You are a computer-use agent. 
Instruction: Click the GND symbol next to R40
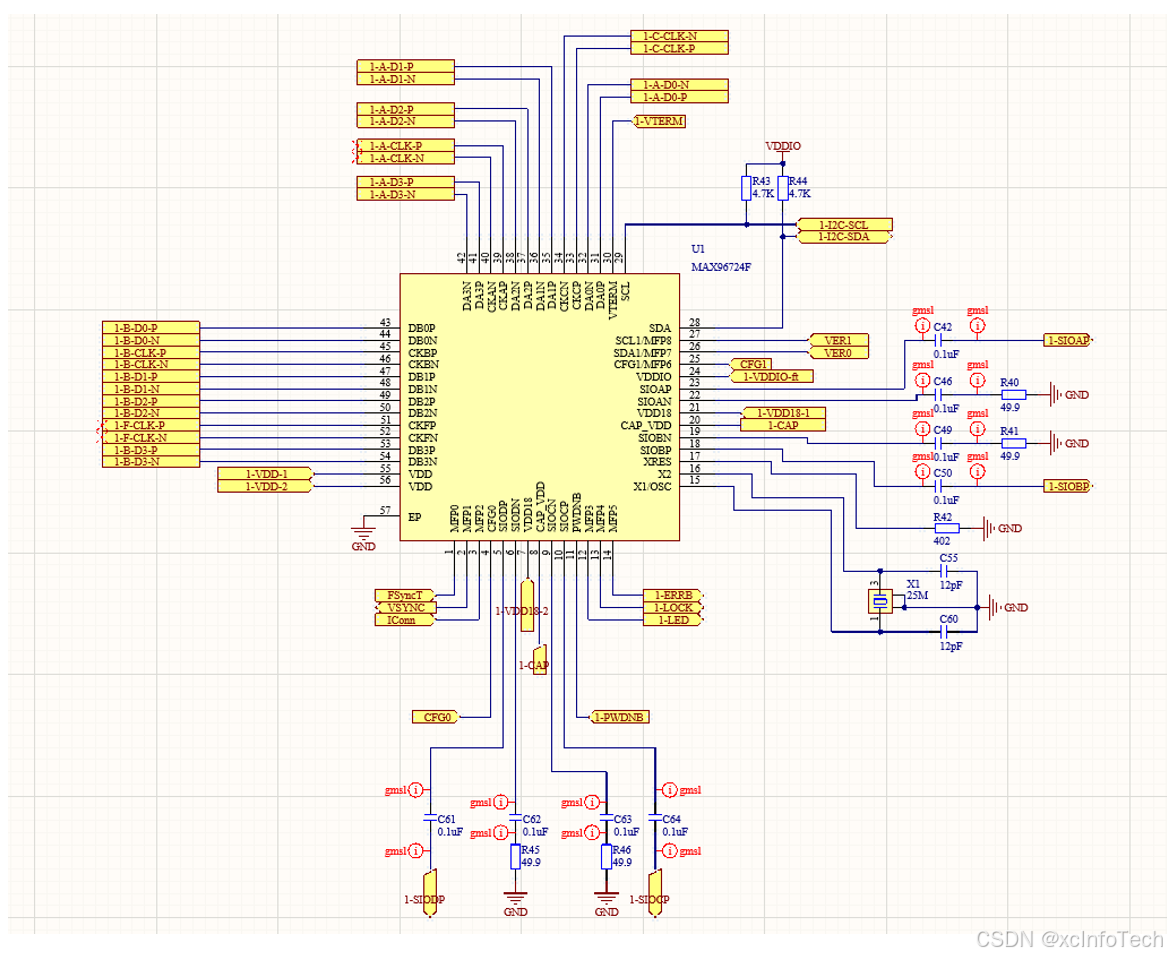click(x=1070, y=395)
